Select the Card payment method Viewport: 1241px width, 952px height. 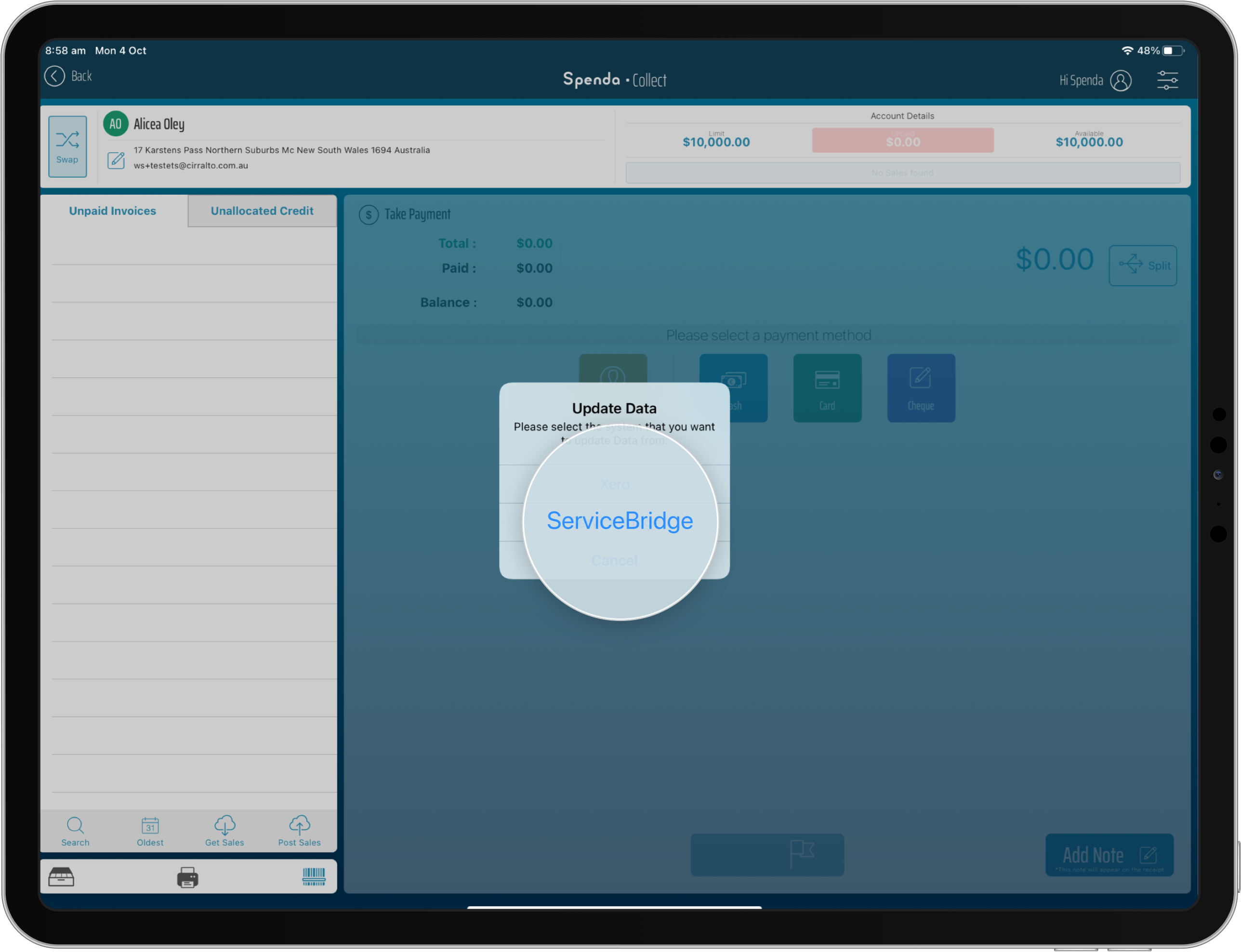pyautogui.click(x=827, y=388)
